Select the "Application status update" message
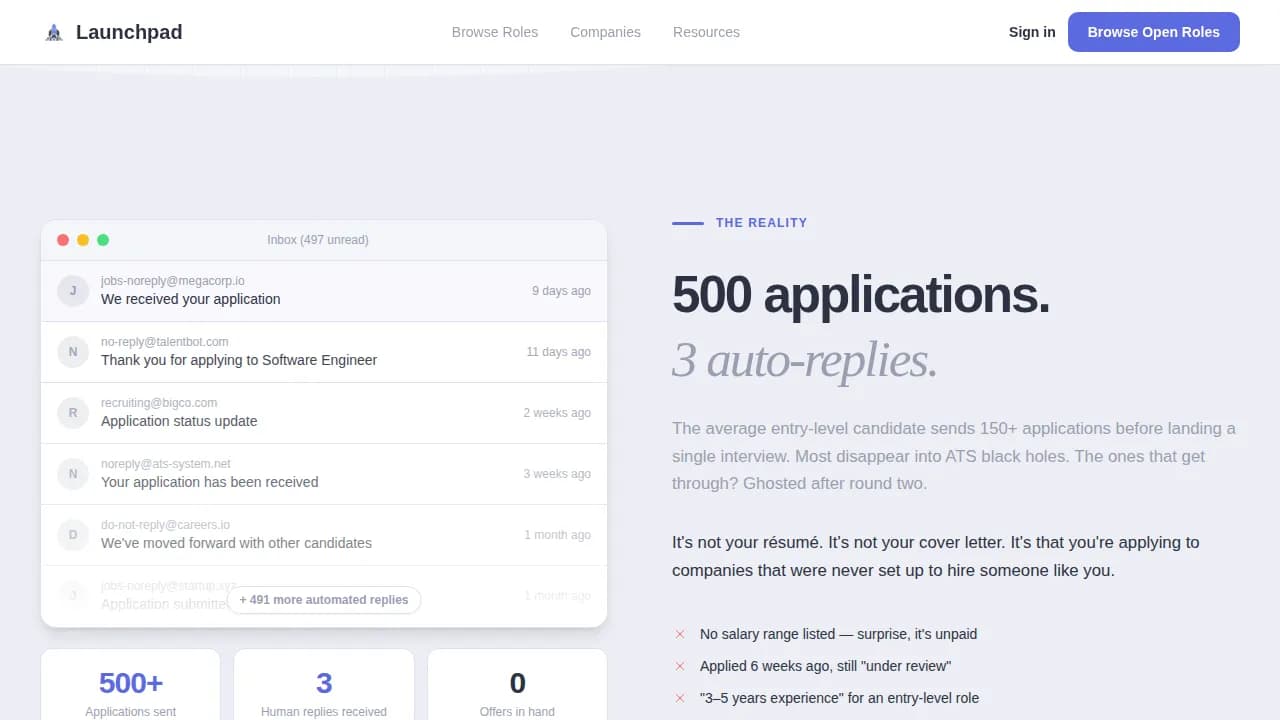Viewport: 1280px width, 720px height. pos(179,421)
